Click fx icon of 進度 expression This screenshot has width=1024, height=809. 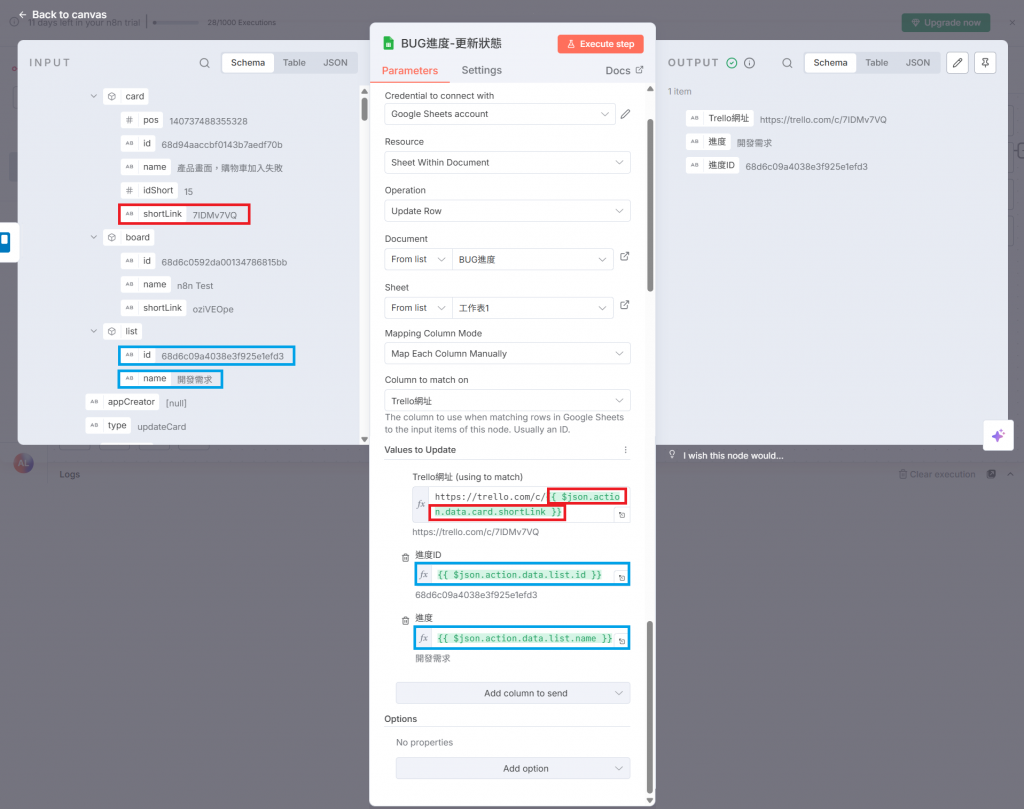coord(424,638)
